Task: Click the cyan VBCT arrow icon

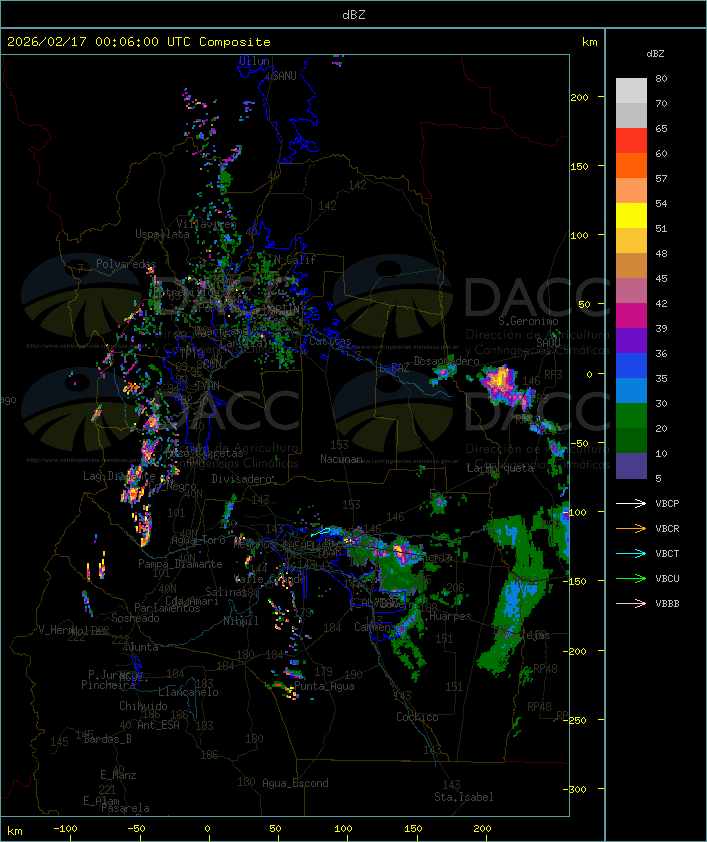Action: [x=631, y=553]
